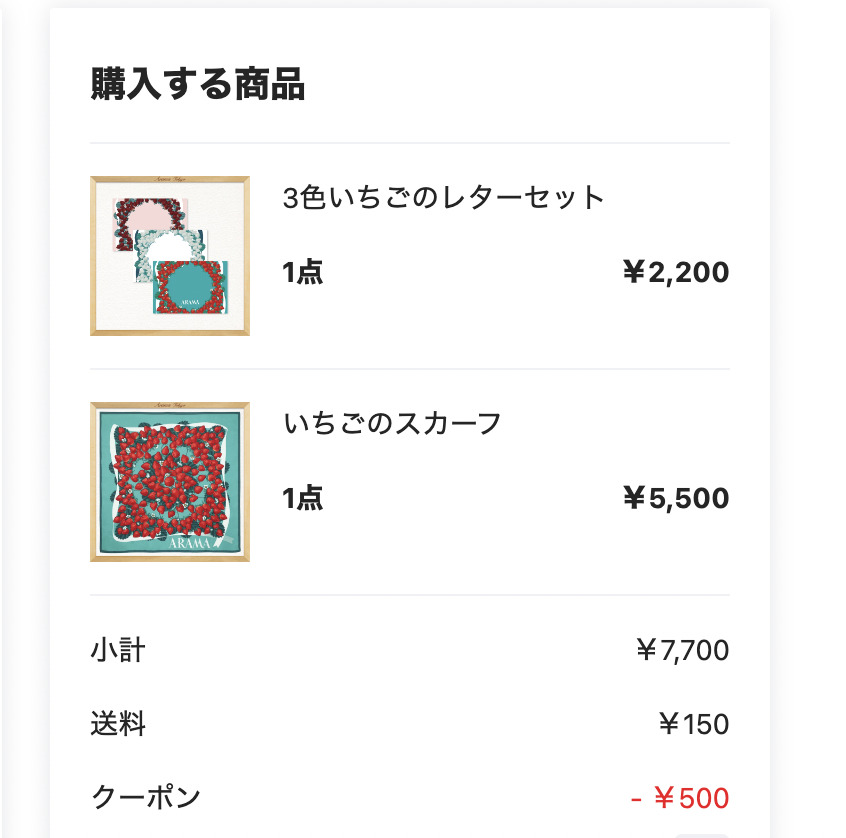The width and height of the screenshot is (846, 838).
Task: Click the gray pill below coupon amount
Action: coord(702,835)
